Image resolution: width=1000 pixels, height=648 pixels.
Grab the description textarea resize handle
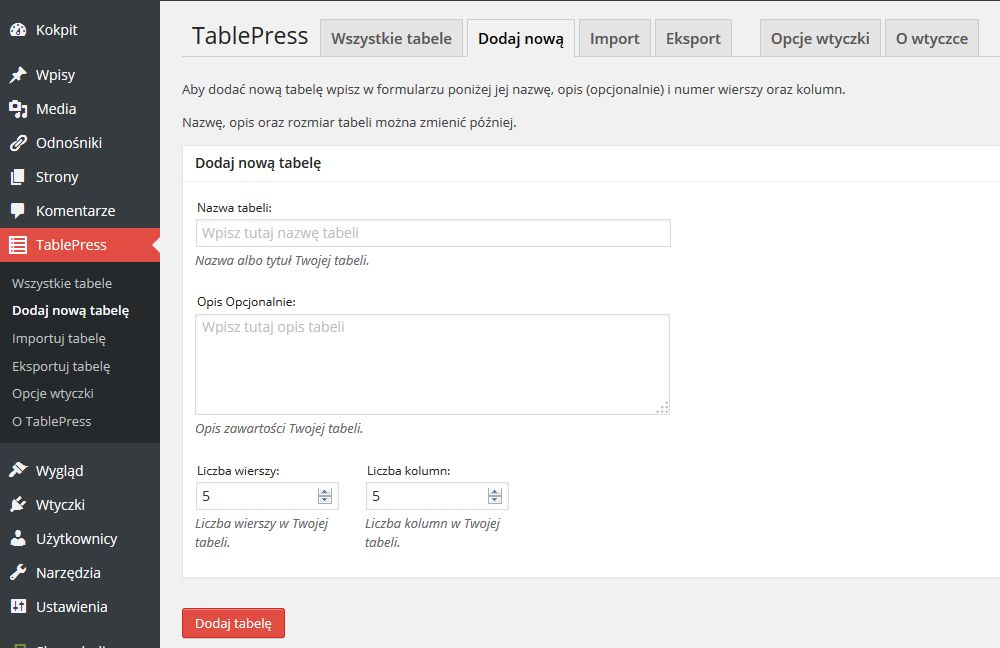click(x=663, y=408)
